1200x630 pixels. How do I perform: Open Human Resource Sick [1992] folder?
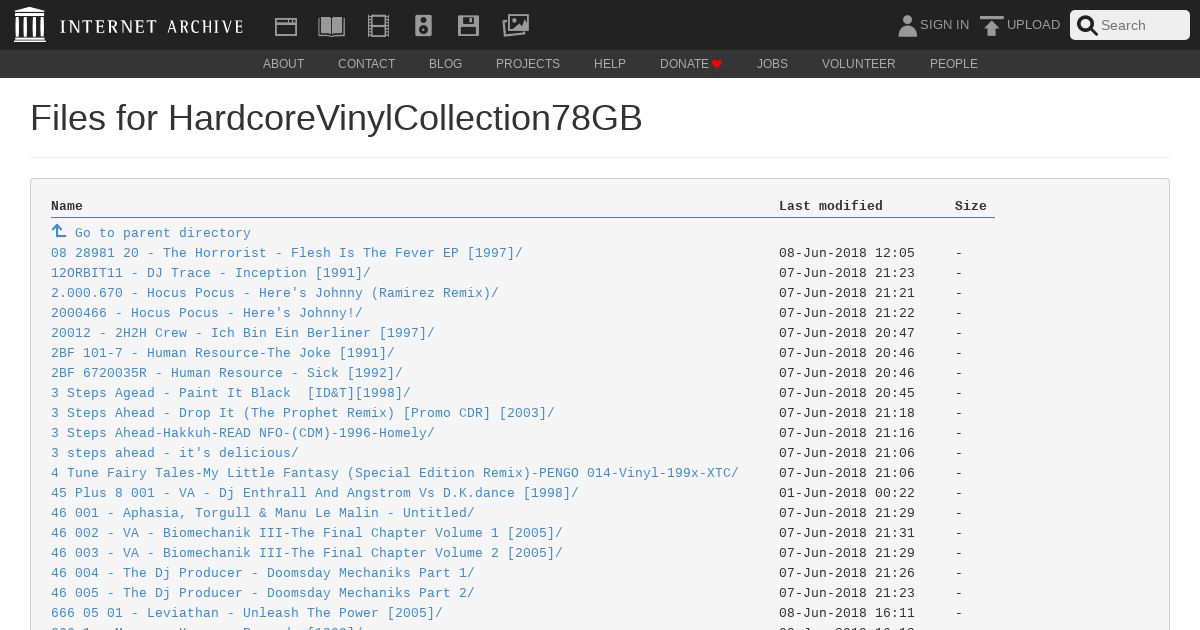227,373
